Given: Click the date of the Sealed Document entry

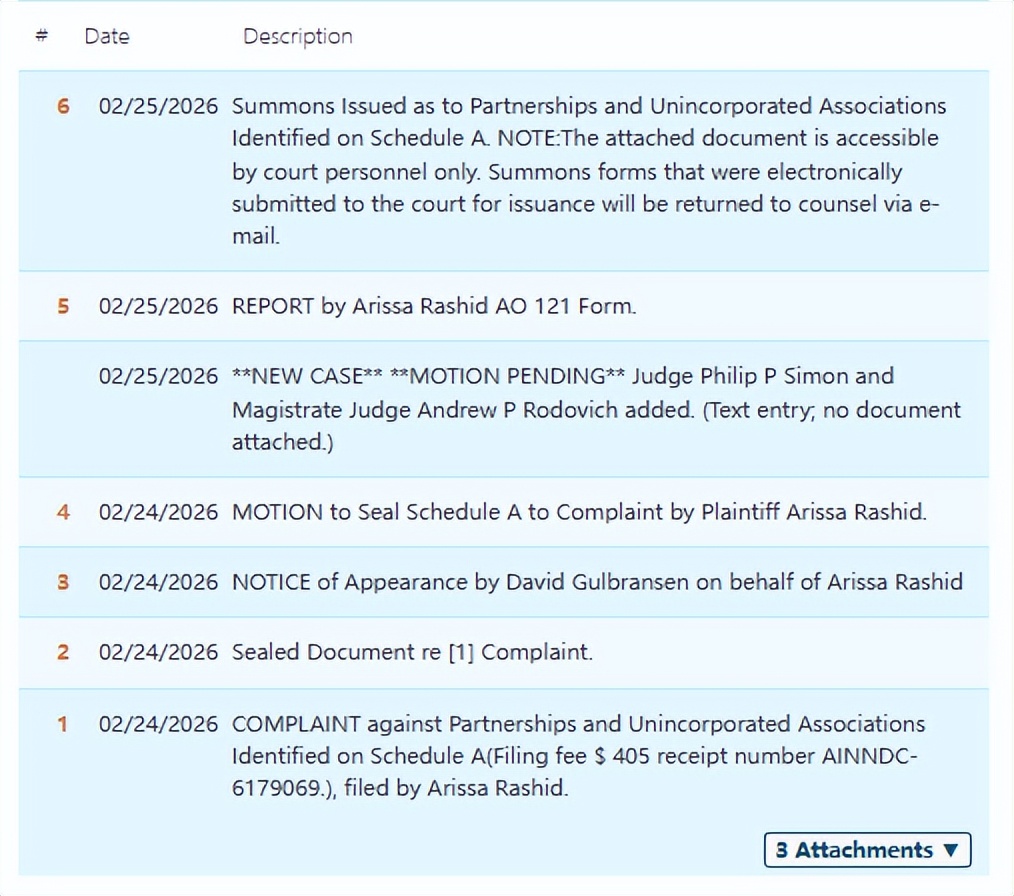Looking at the screenshot, I should click(158, 652).
